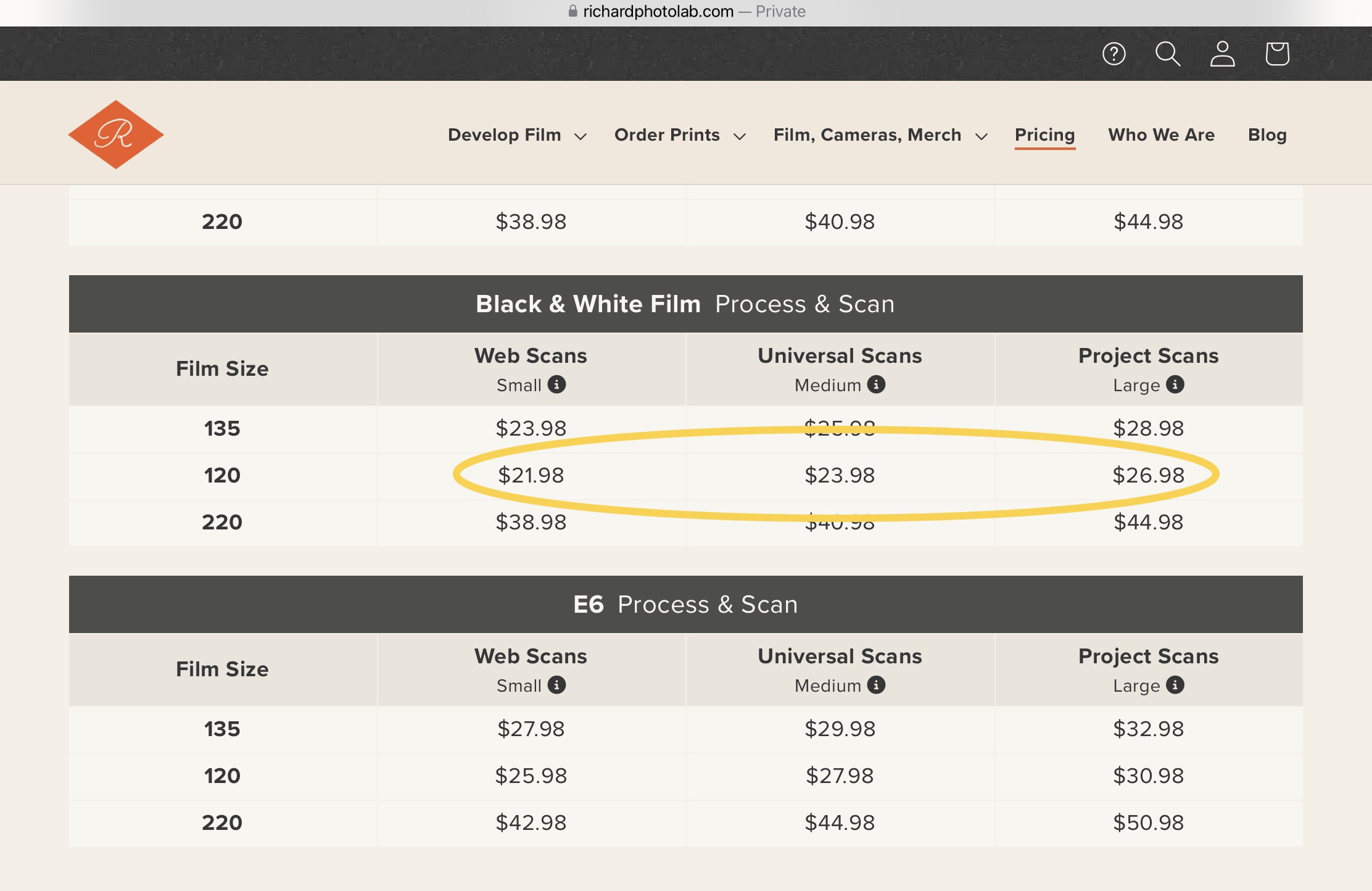Click the $26.98 price for B&W 120
The width and height of the screenshot is (1372, 891).
click(x=1148, y=475)
